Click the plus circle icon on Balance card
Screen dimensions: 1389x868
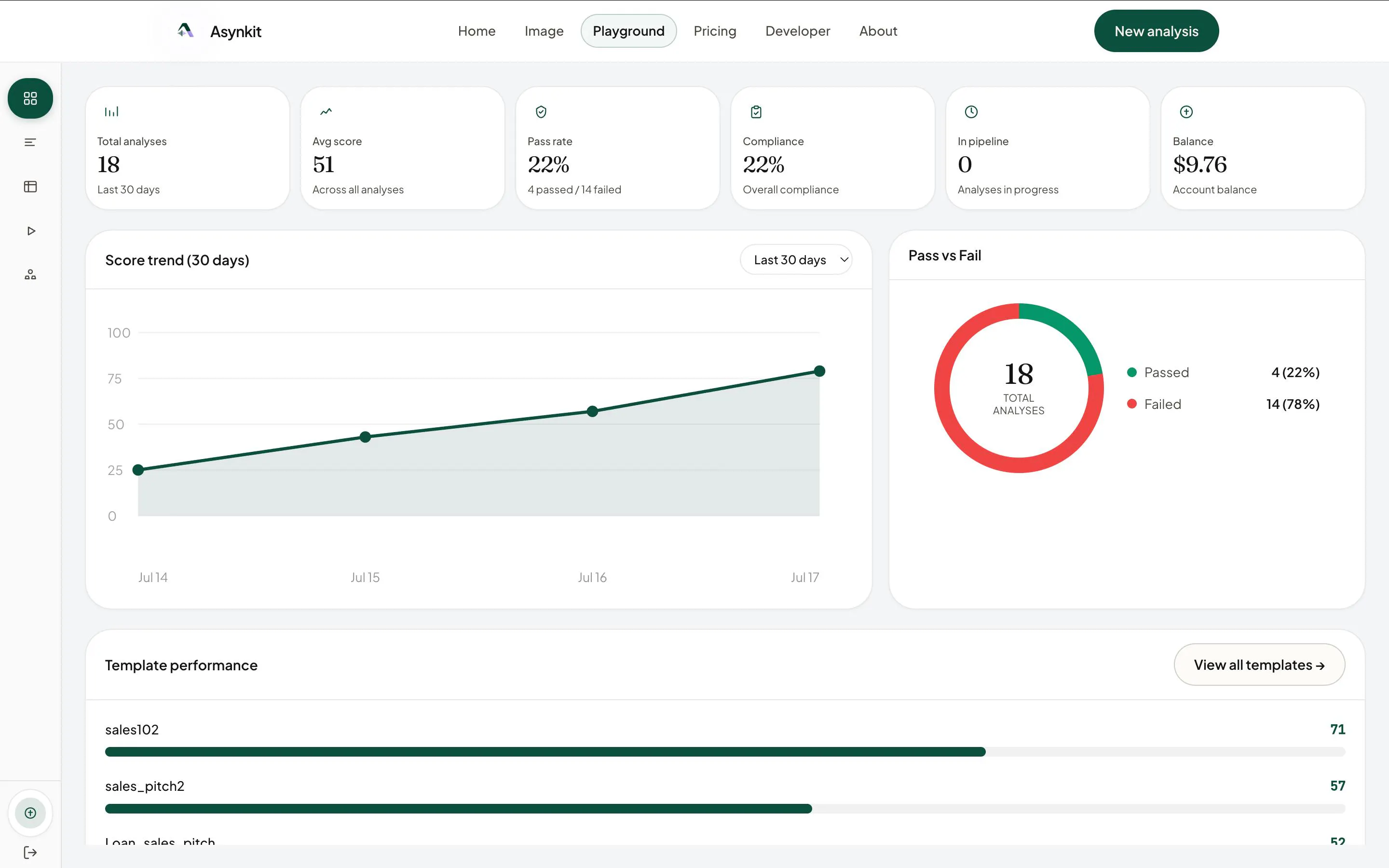coord(1186,111)
